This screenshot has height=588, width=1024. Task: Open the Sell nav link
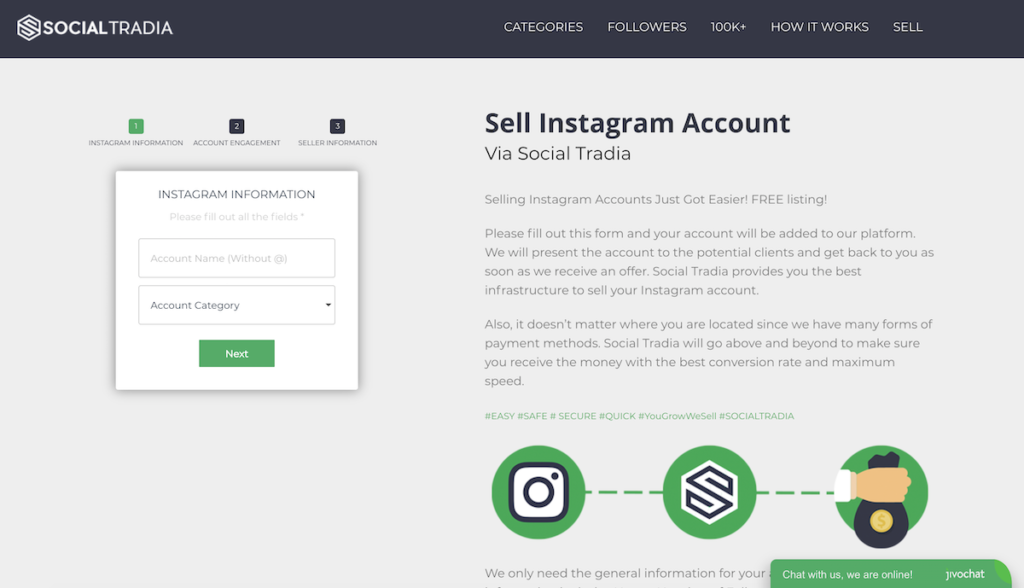908,27
